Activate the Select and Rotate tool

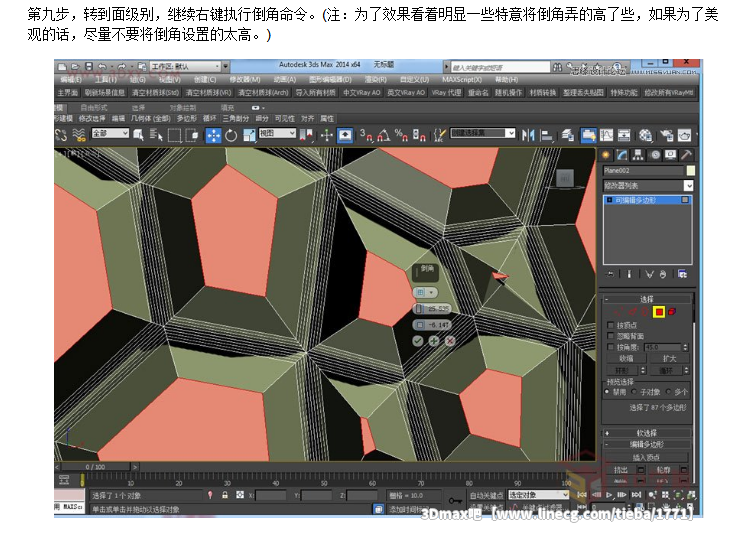point(231,135)
